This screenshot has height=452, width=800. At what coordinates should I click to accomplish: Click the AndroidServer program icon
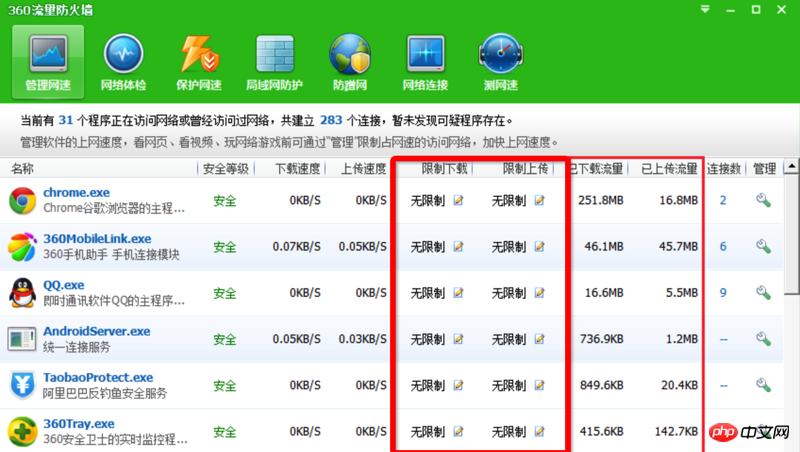pyautogui.click(x=22, y=339)
